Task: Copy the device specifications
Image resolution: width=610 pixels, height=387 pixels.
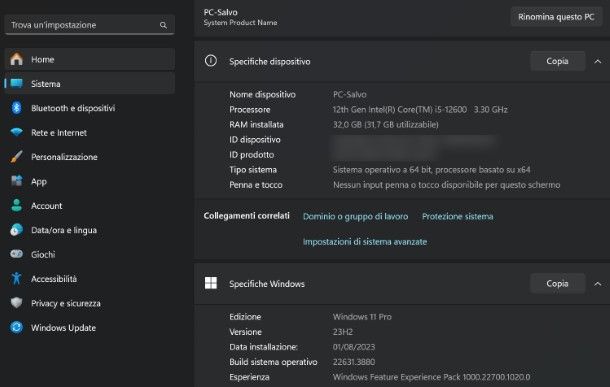Action: point(557,61)
